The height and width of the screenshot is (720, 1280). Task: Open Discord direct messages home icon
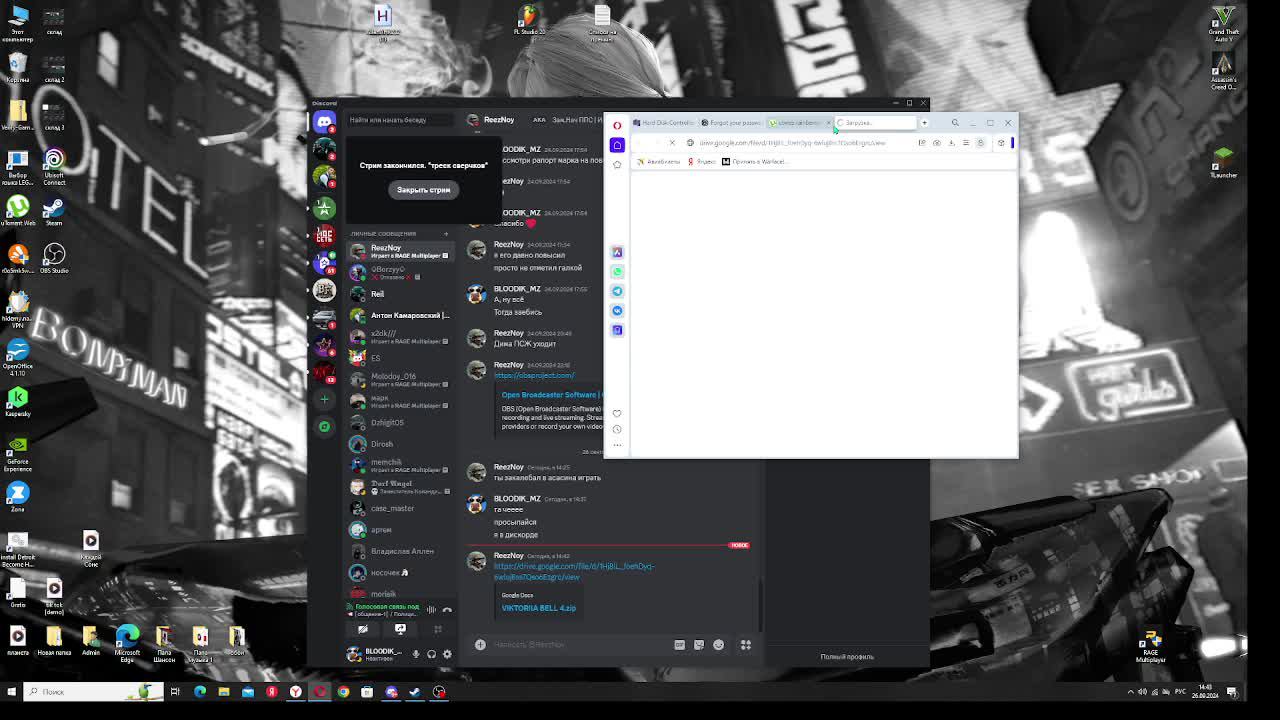(x=324, y=122)
